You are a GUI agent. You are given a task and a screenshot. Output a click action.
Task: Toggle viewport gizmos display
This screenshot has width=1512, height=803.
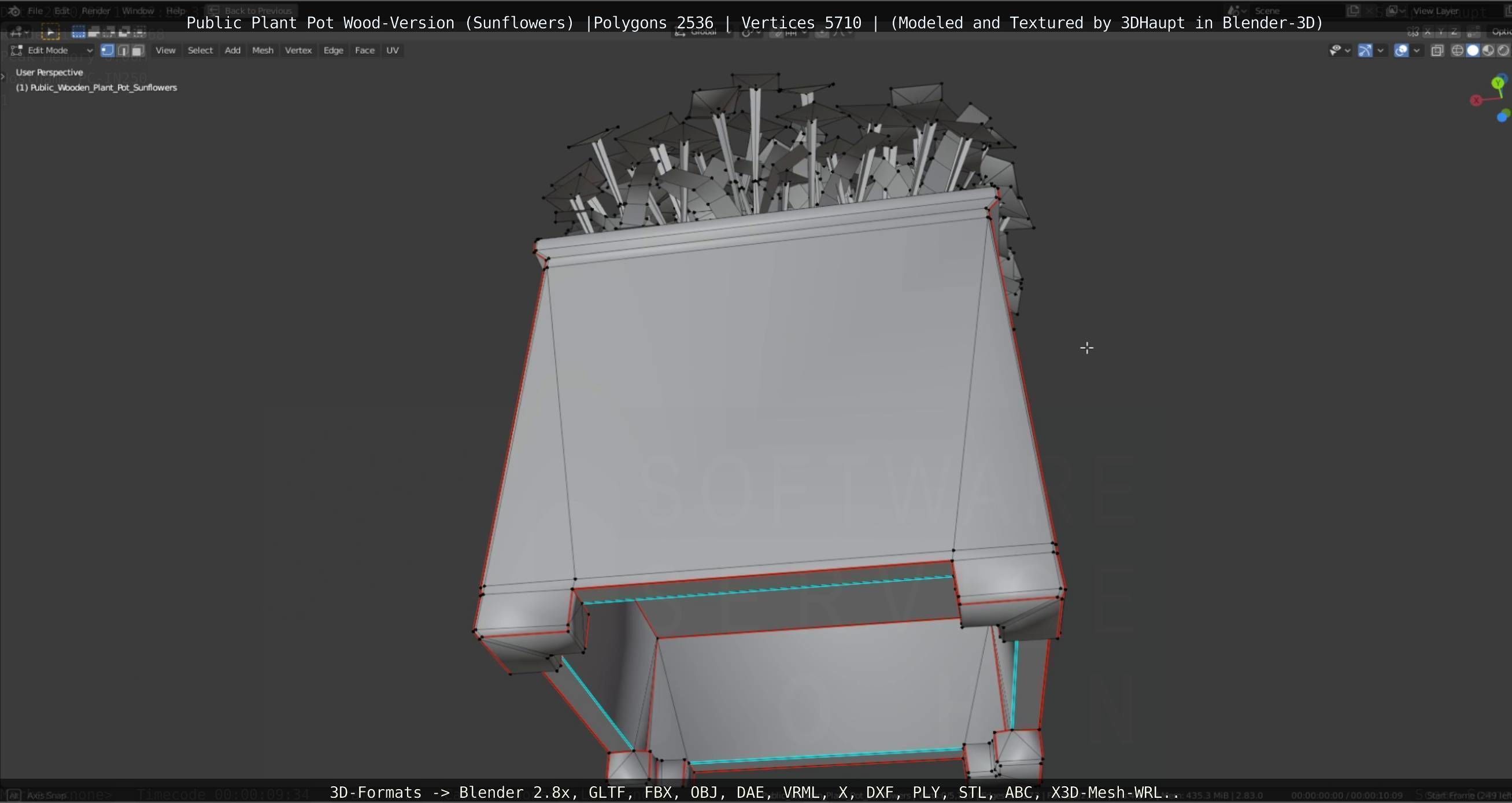[1365, 50]
